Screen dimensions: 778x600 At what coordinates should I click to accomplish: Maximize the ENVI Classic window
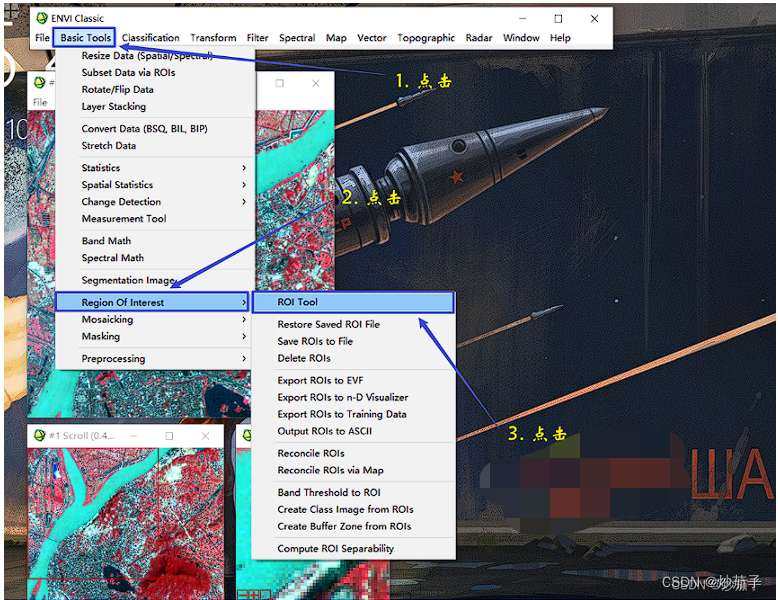[558, 18]
